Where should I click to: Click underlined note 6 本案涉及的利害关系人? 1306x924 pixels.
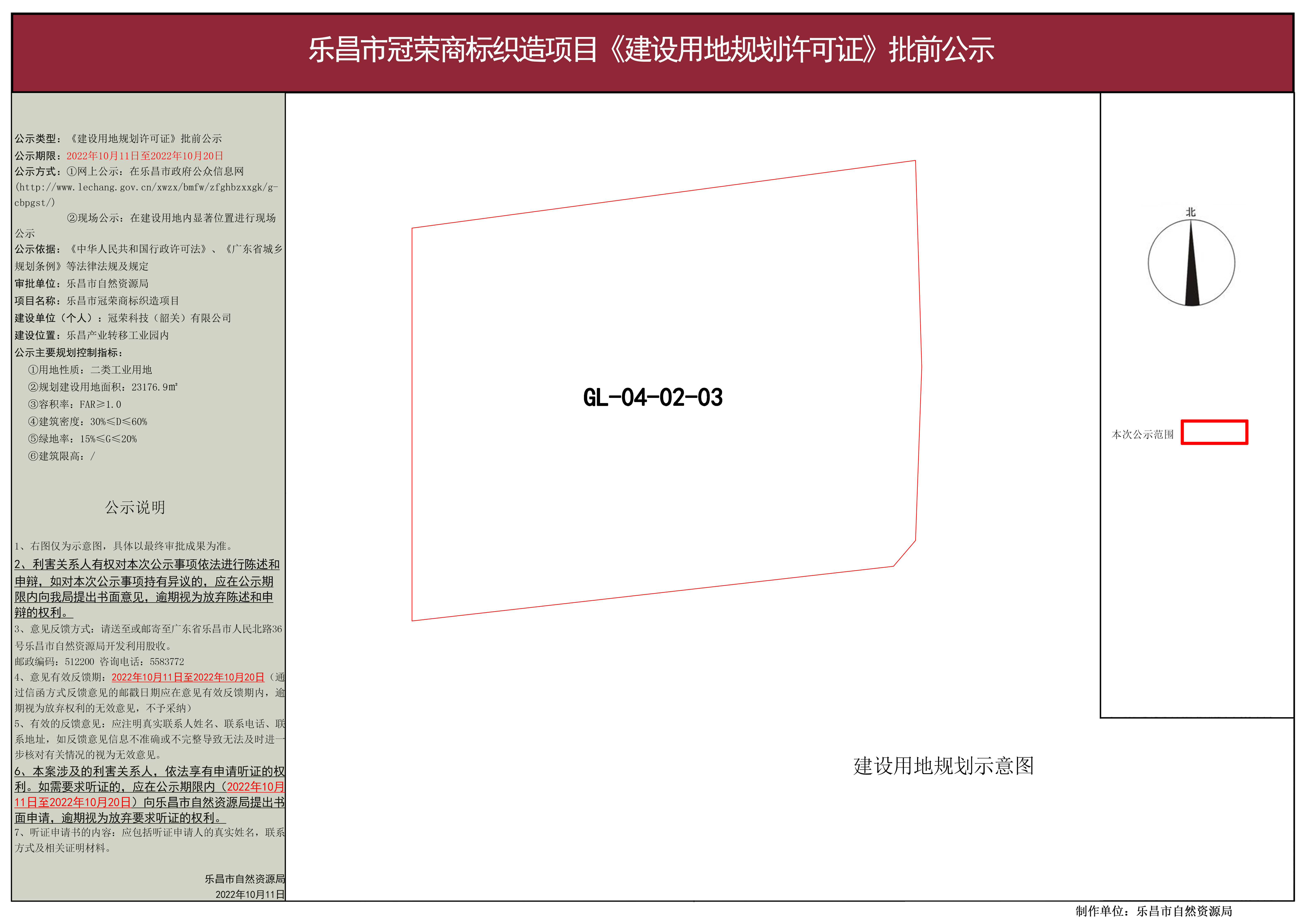(x=150, y=794)
